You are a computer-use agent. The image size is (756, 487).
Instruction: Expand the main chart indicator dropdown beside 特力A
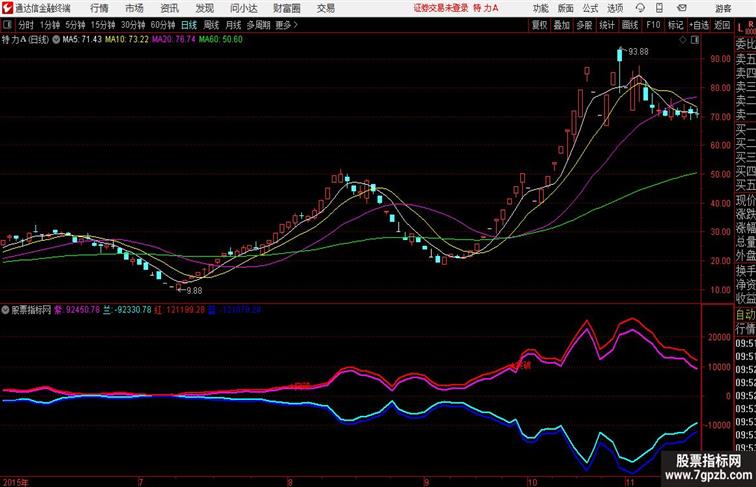56,40
